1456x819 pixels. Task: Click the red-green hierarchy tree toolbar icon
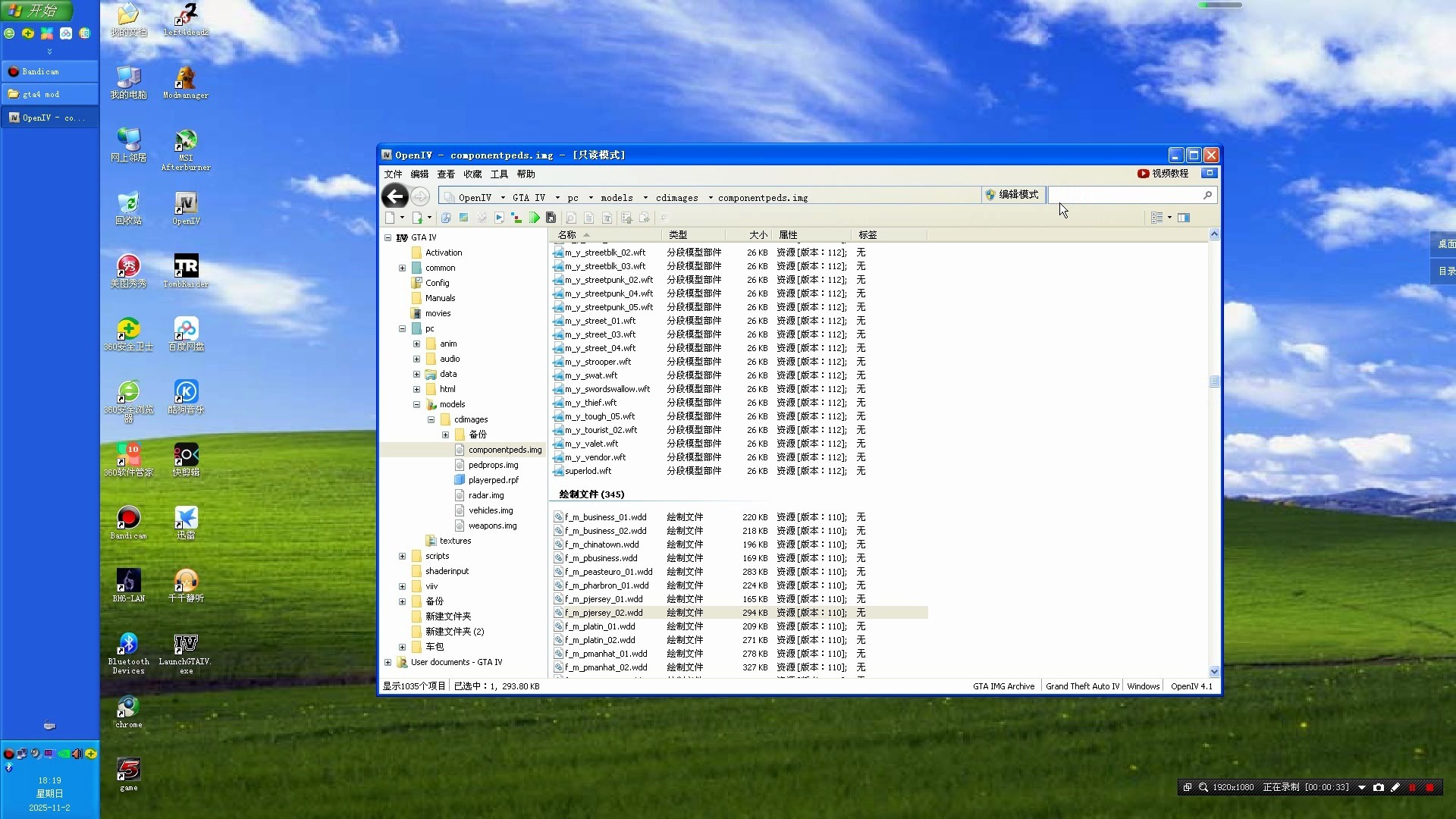coord(516,218)
